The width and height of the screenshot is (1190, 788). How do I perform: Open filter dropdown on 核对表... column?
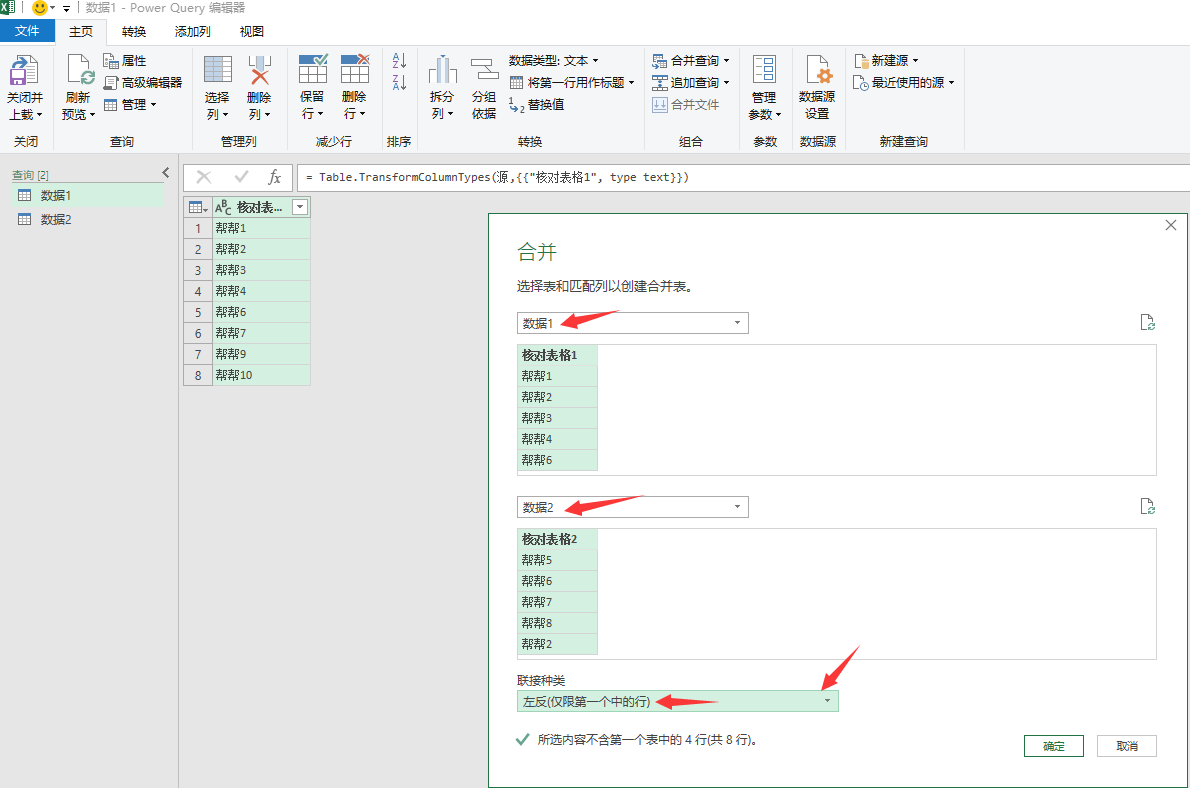(301, 207)
